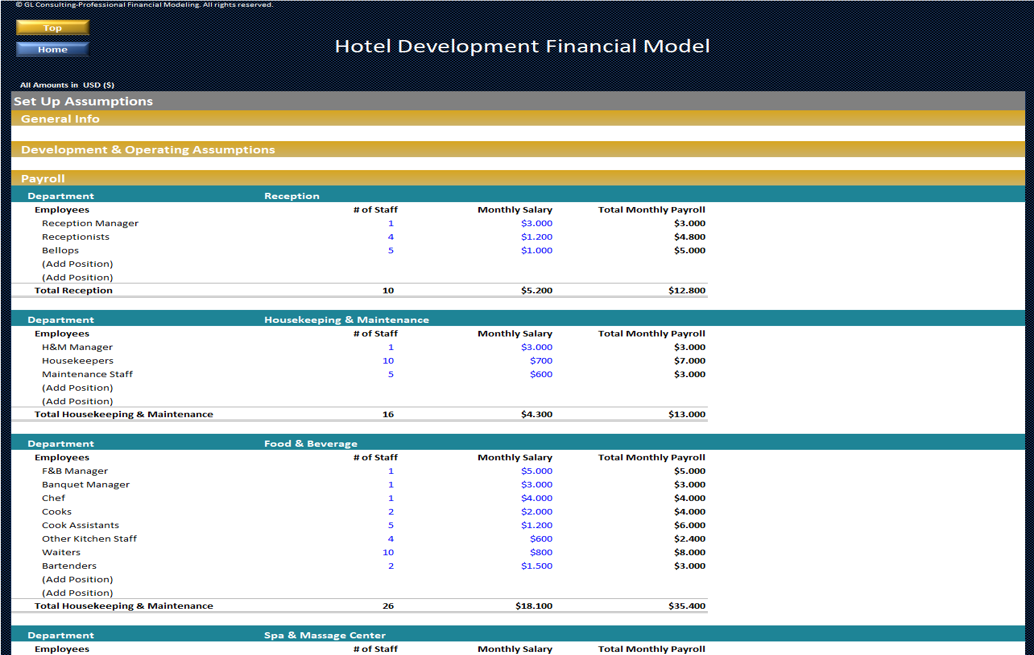Click Chef position name cell
The height and width of the screenshot is (655, 1034).
pyautogui.click(x=53, y=498)
